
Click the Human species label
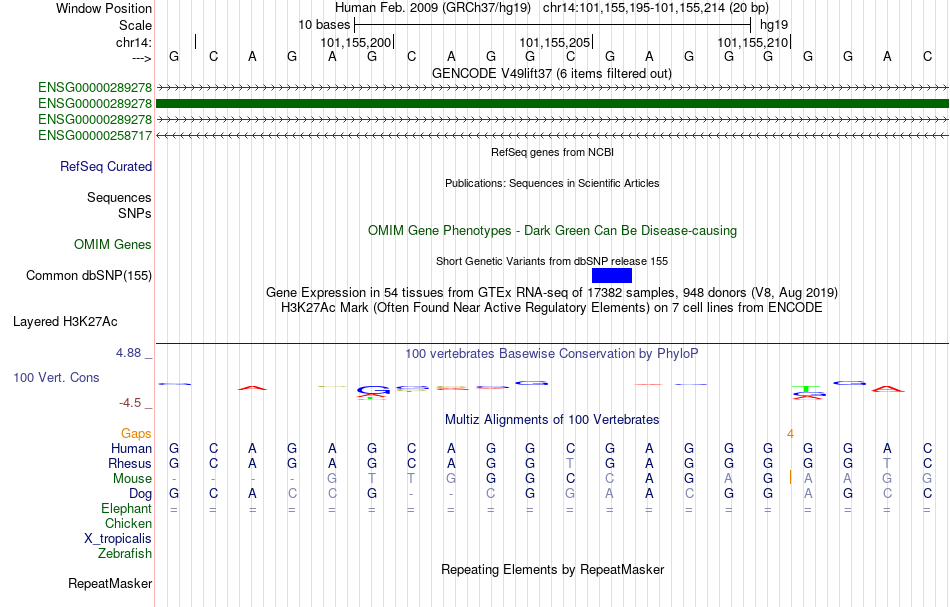coord(131,448)
